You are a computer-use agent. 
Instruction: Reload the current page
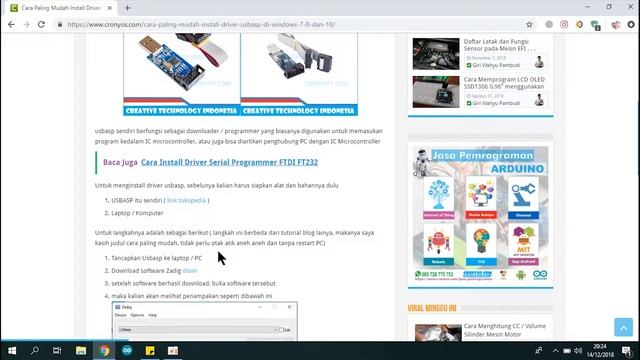41,24
